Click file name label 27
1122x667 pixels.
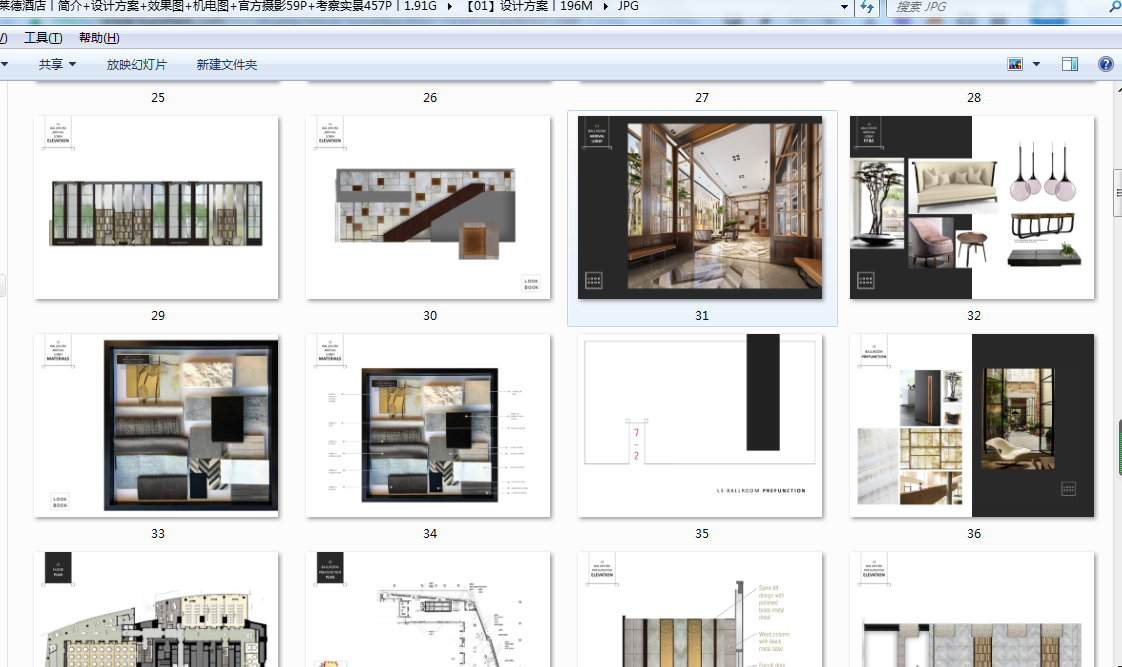pos(702,97)
